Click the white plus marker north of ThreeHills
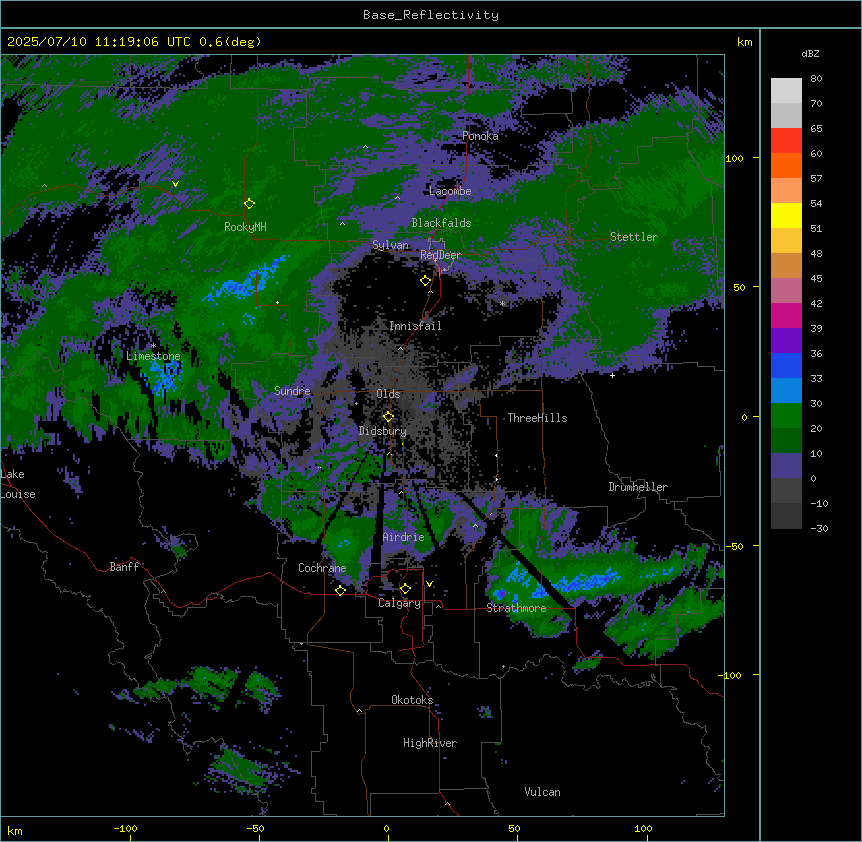The width and height of the screenshot is (862, 842). point(612,375)
